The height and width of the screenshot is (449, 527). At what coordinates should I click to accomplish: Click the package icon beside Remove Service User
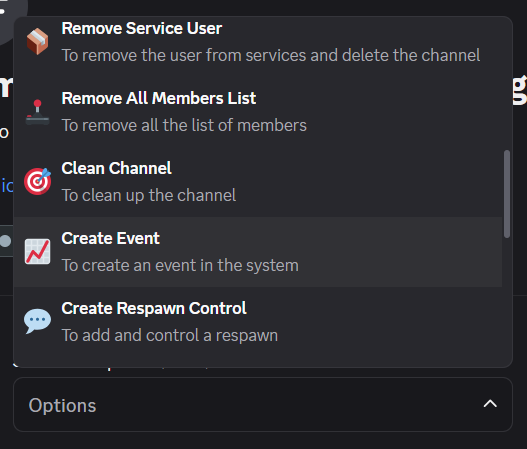click(x=37, y=42)
